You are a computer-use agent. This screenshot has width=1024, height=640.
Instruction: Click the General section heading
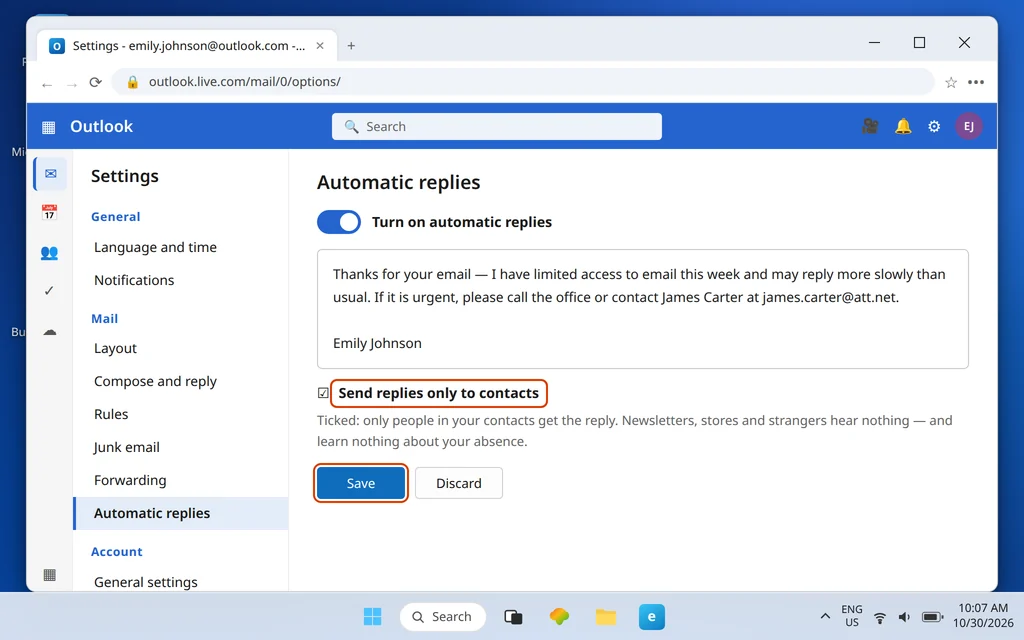click(x=116, y=217)
